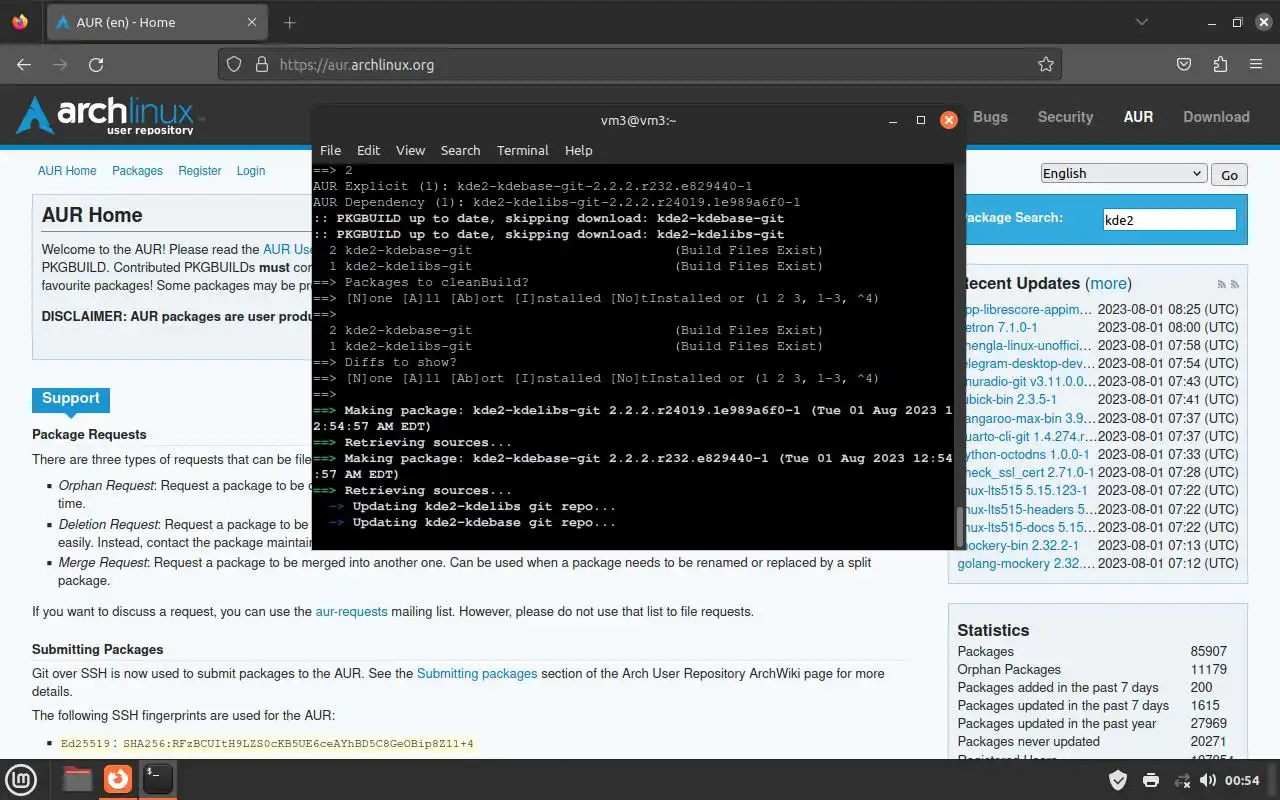Image resolution: width=1280 pixels, height=800 pixels.
Task: Open a new tab with the plus button
Action: point(290,22)
